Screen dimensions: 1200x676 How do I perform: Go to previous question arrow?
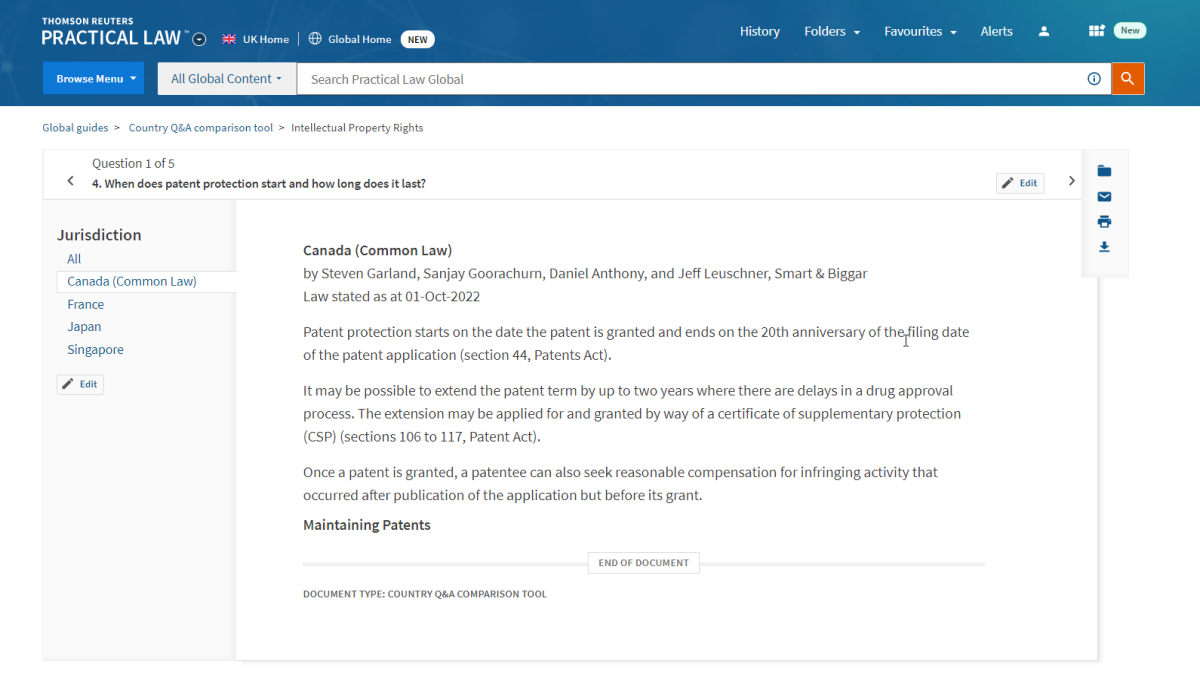(x=70, y=181)
